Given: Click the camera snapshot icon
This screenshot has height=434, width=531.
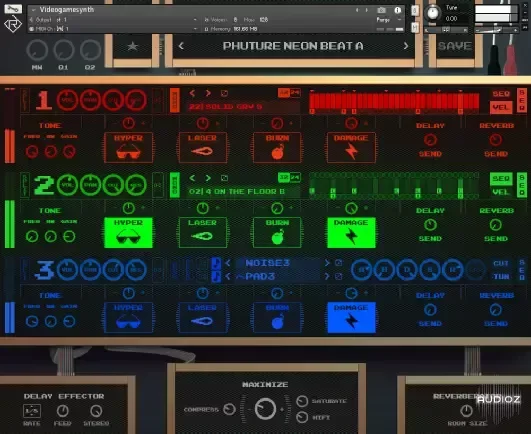Looking at the screenshot, I should [x=382, y=10].
